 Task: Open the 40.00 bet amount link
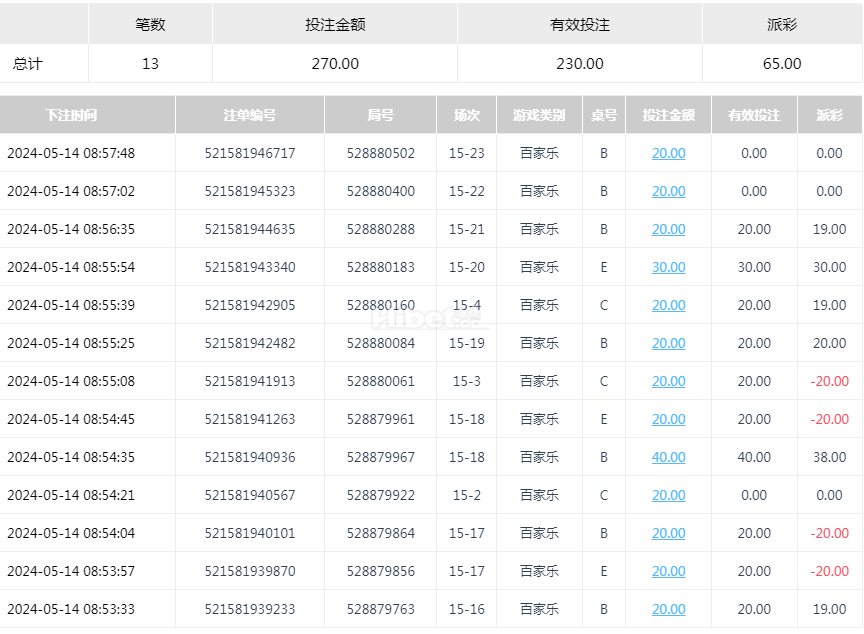coord(668,457)
